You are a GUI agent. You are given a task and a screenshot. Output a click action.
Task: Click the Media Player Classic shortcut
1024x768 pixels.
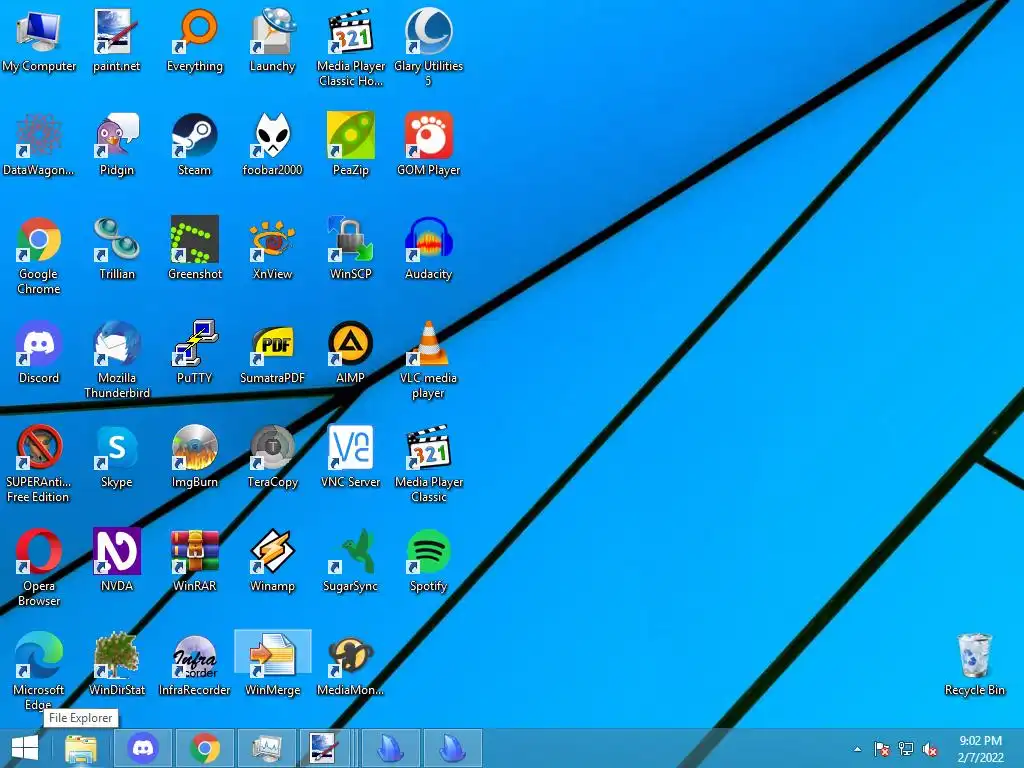(428, 463)
